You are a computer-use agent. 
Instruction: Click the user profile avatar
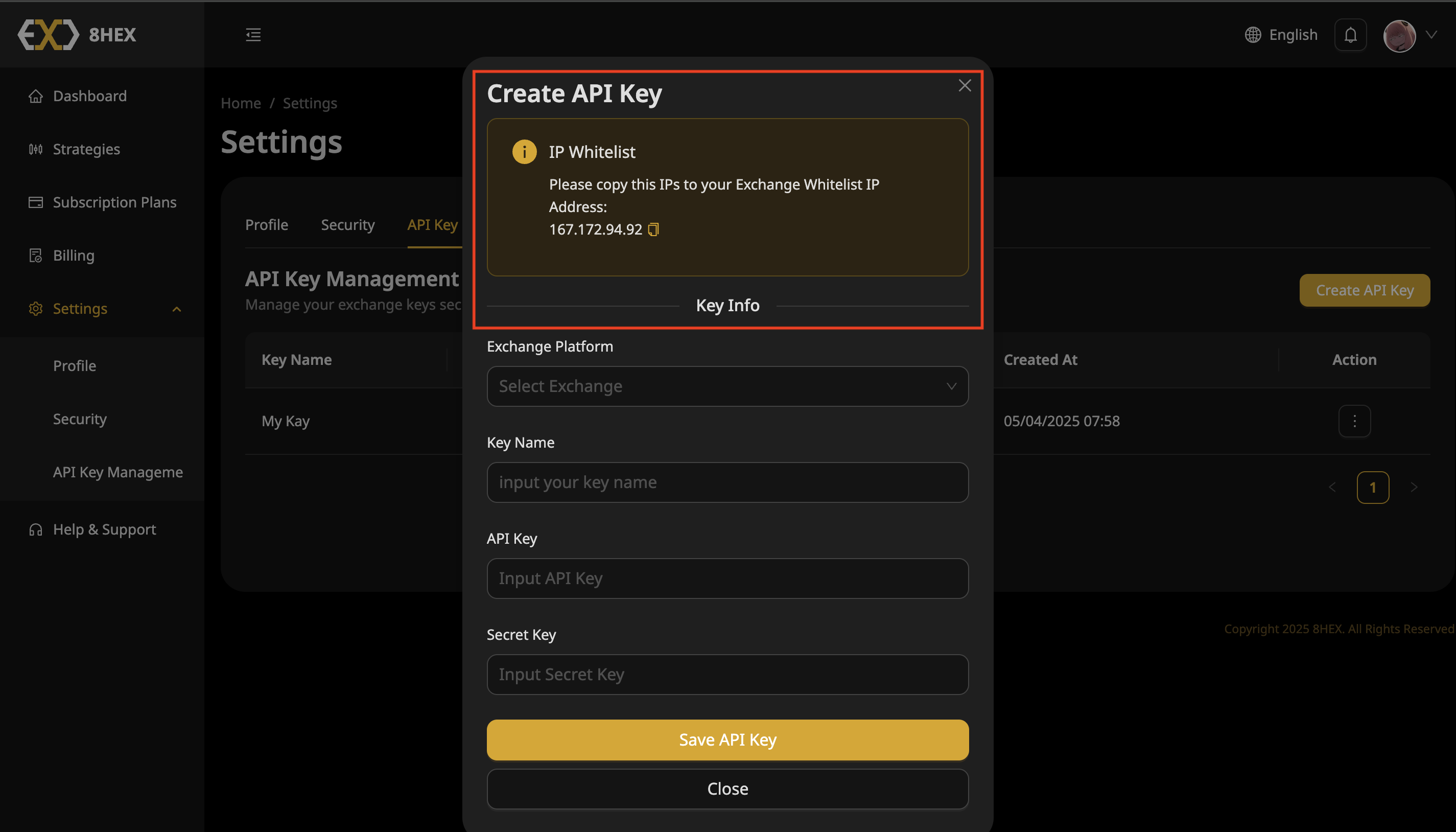pyautogui.click(x=1400, y=35)
